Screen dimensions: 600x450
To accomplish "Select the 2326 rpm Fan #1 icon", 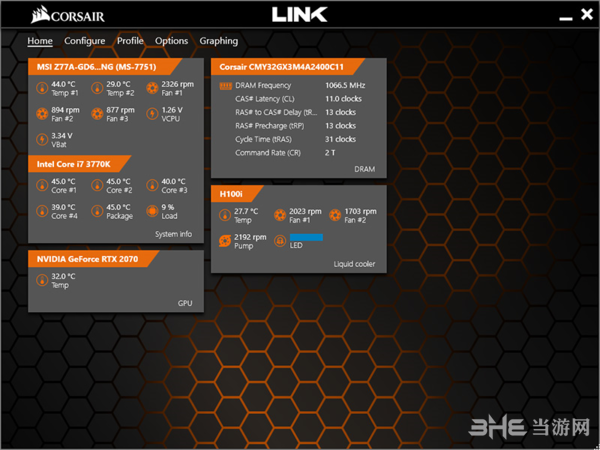I will (152, 88).
